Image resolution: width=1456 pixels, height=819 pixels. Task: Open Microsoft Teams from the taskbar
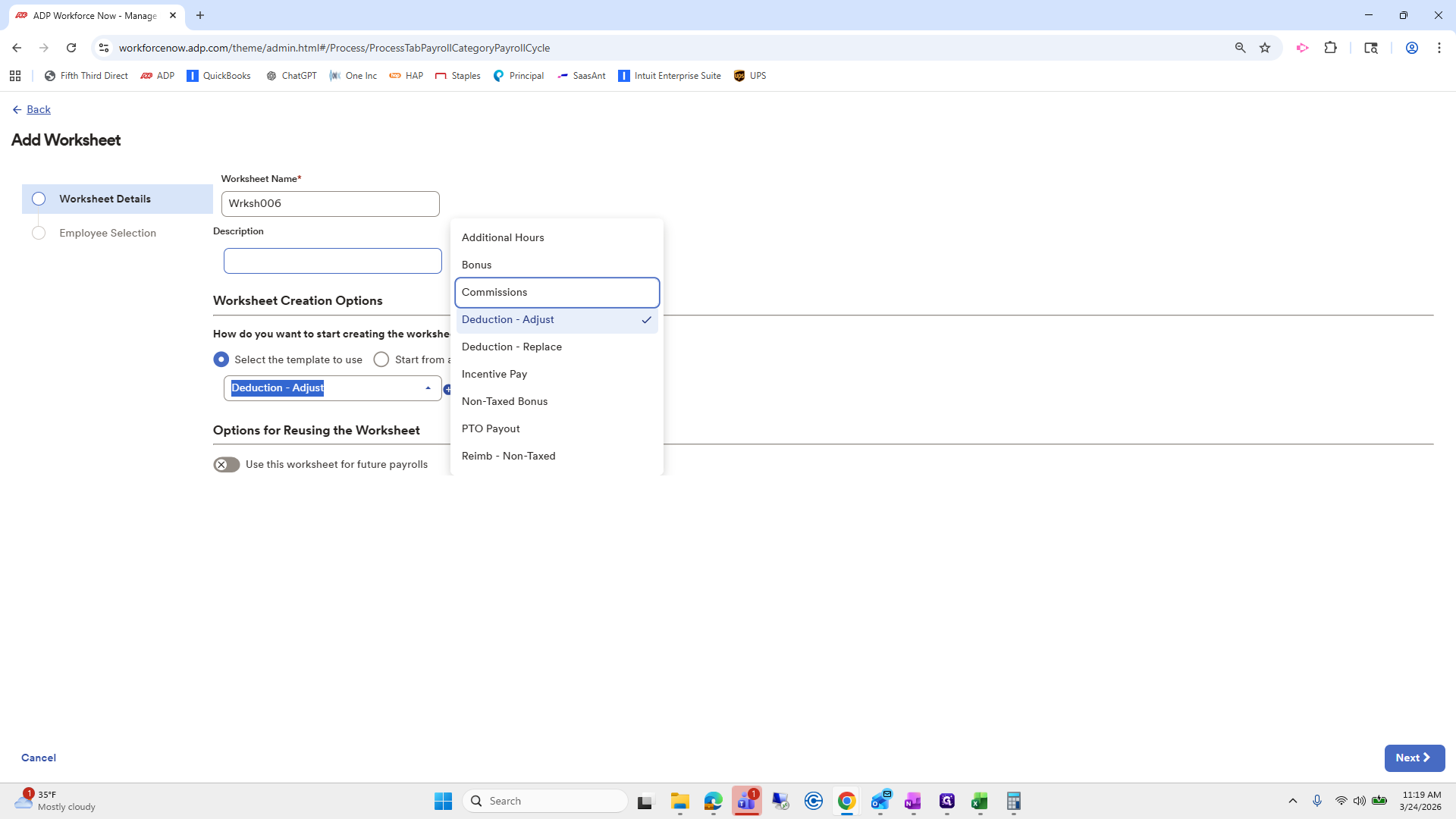click(x=746, y=801)
